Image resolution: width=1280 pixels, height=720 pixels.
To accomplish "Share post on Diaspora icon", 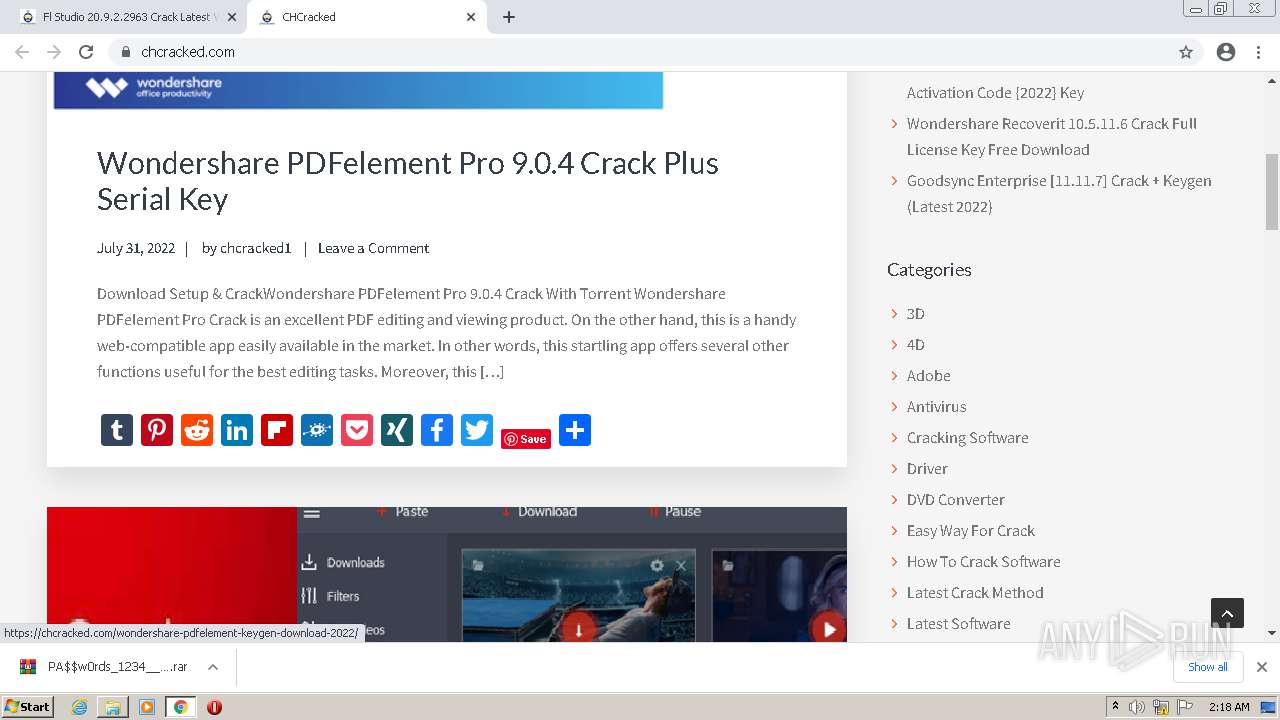I will pos(317,430).
